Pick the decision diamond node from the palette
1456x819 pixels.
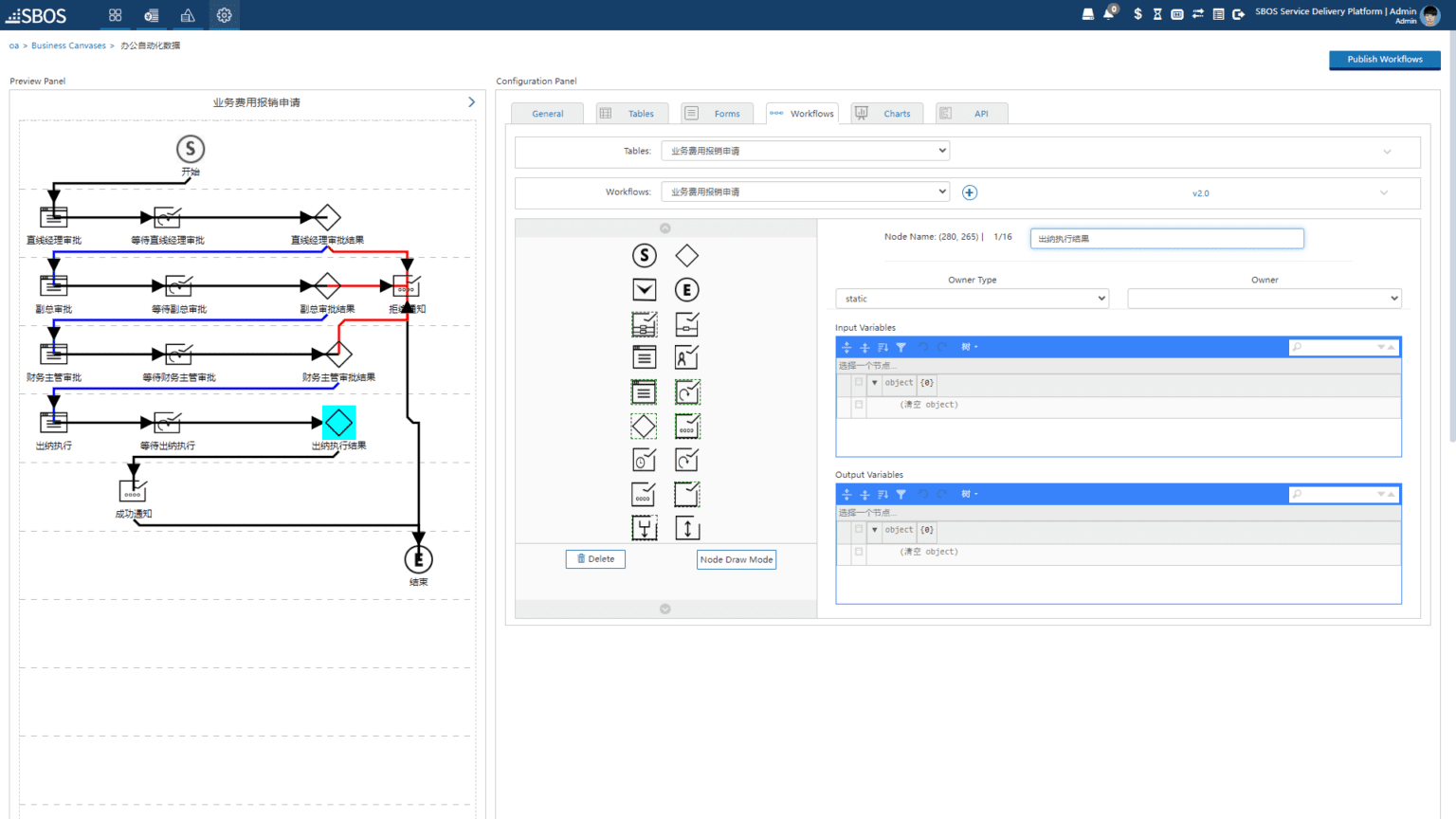pyautogui.click(x=686, y=255)
